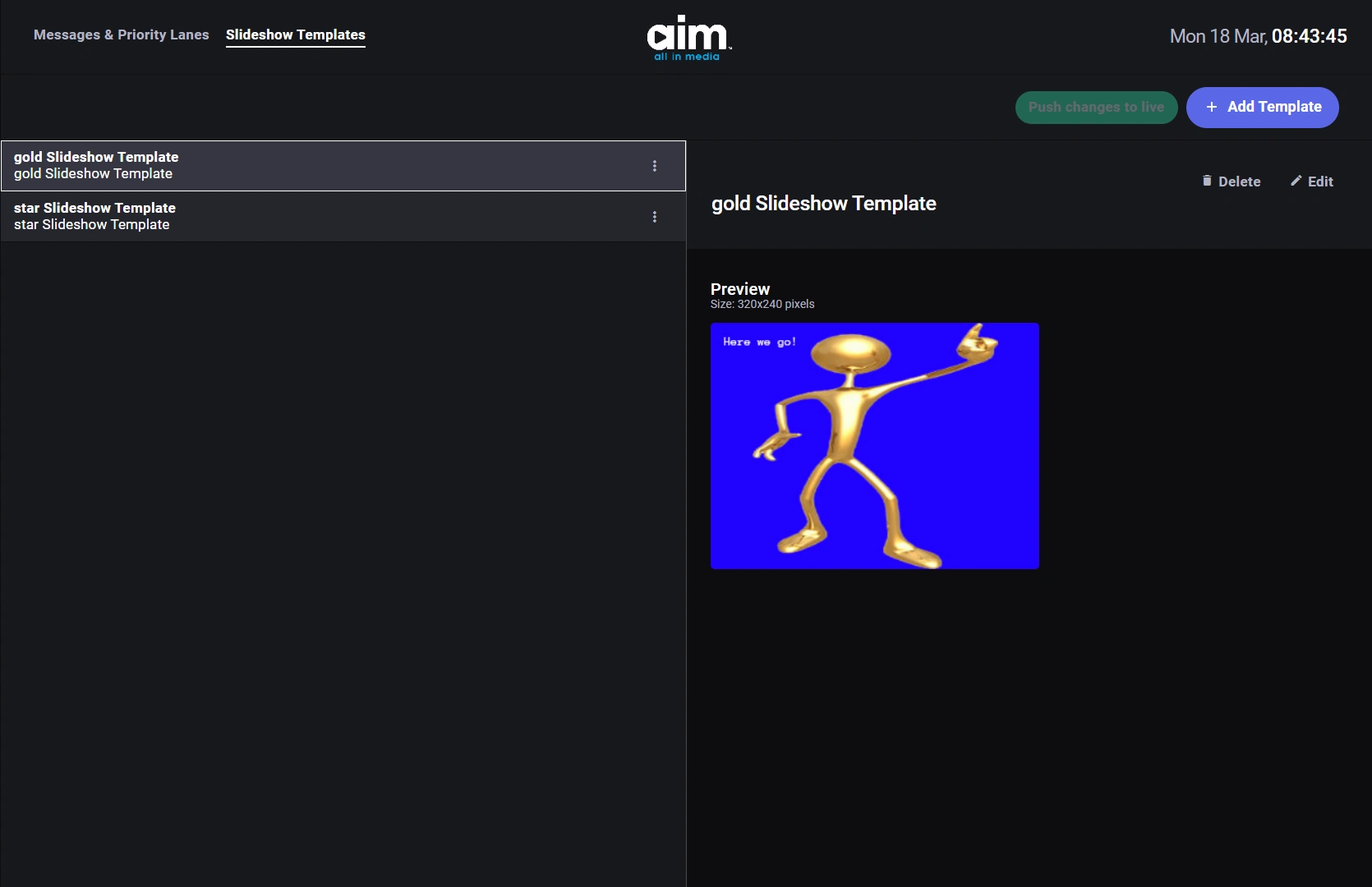Click the aim all in media logo
This screenshot has width=1372, height=887.
pos(688,38)
